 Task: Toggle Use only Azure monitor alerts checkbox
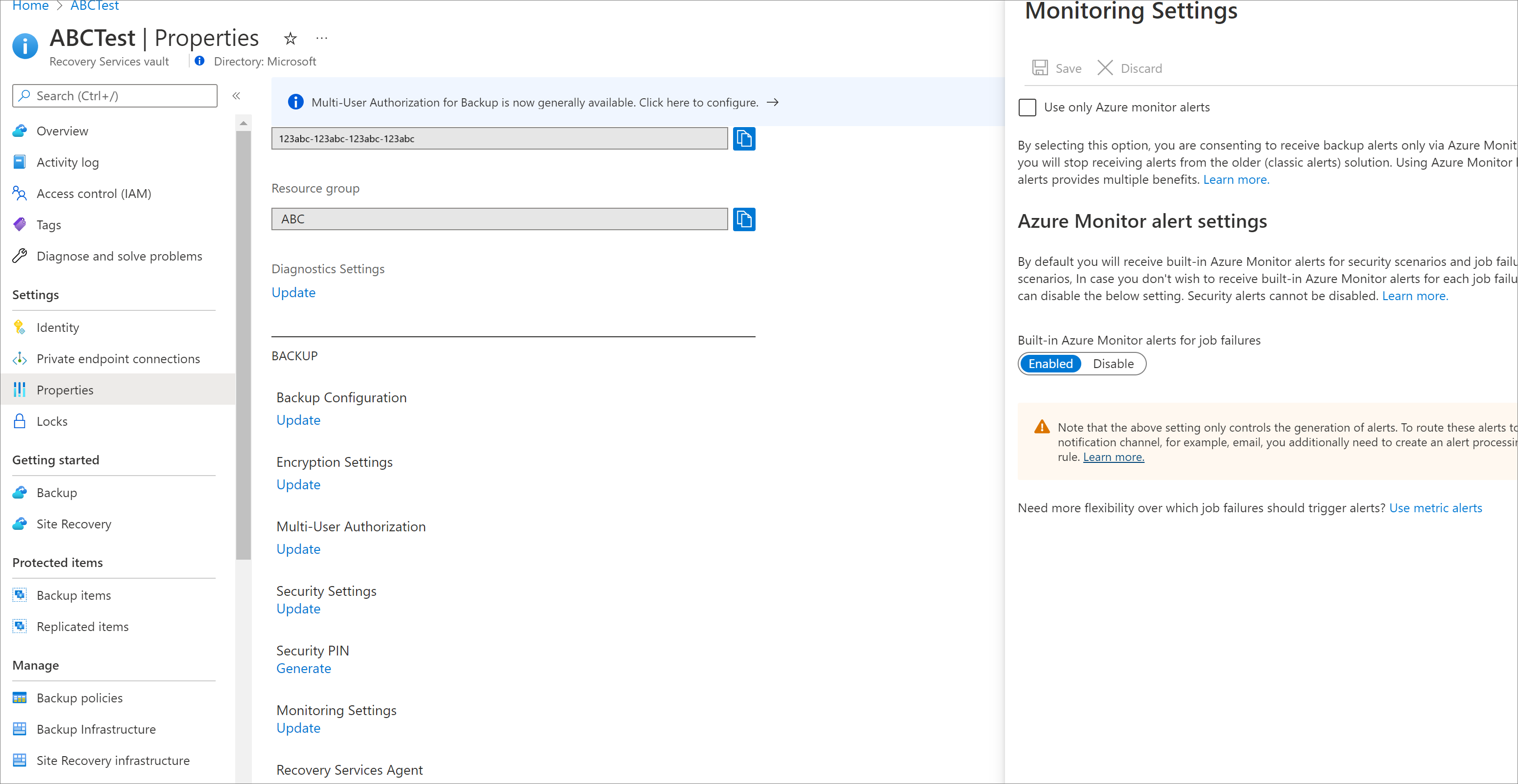(x=1027, y=107)
